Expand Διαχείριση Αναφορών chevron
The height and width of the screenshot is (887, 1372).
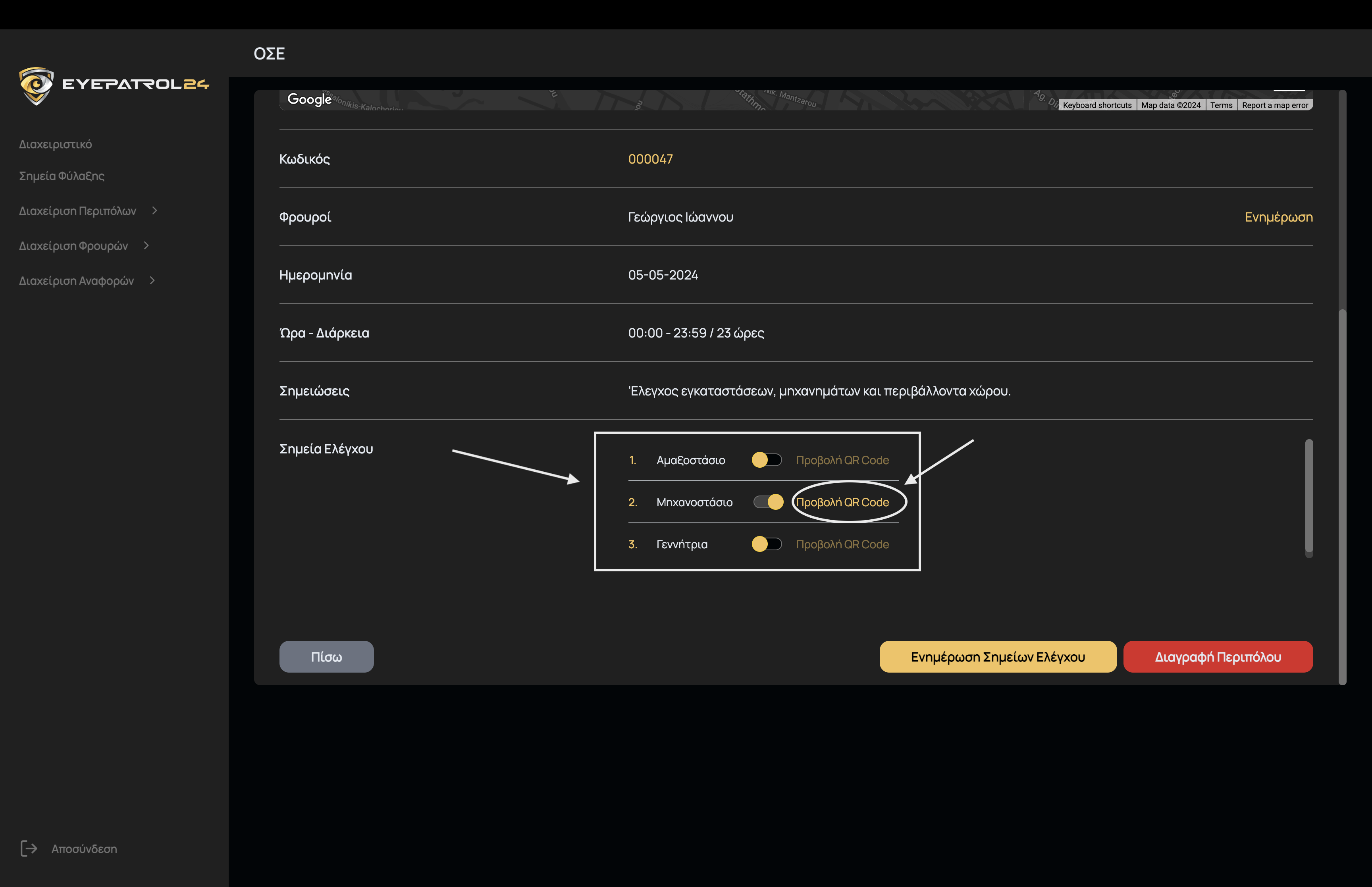(x=152, y=280)
